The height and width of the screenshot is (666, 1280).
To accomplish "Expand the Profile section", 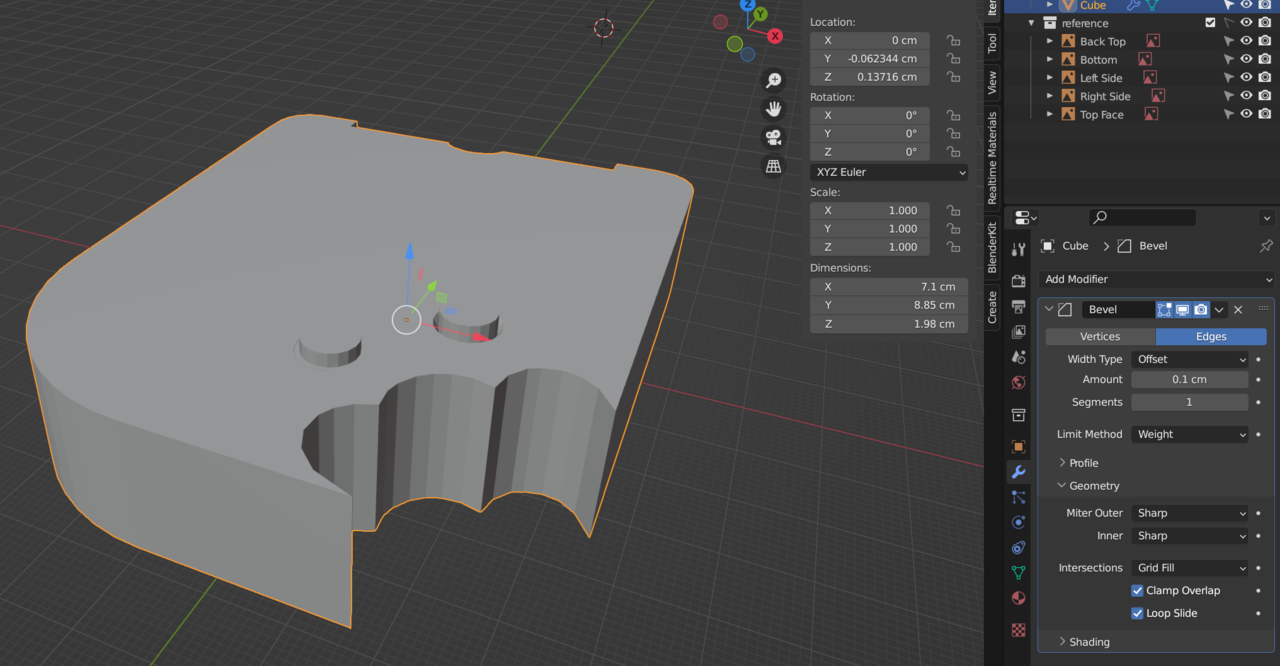I will pos(1083,463).
